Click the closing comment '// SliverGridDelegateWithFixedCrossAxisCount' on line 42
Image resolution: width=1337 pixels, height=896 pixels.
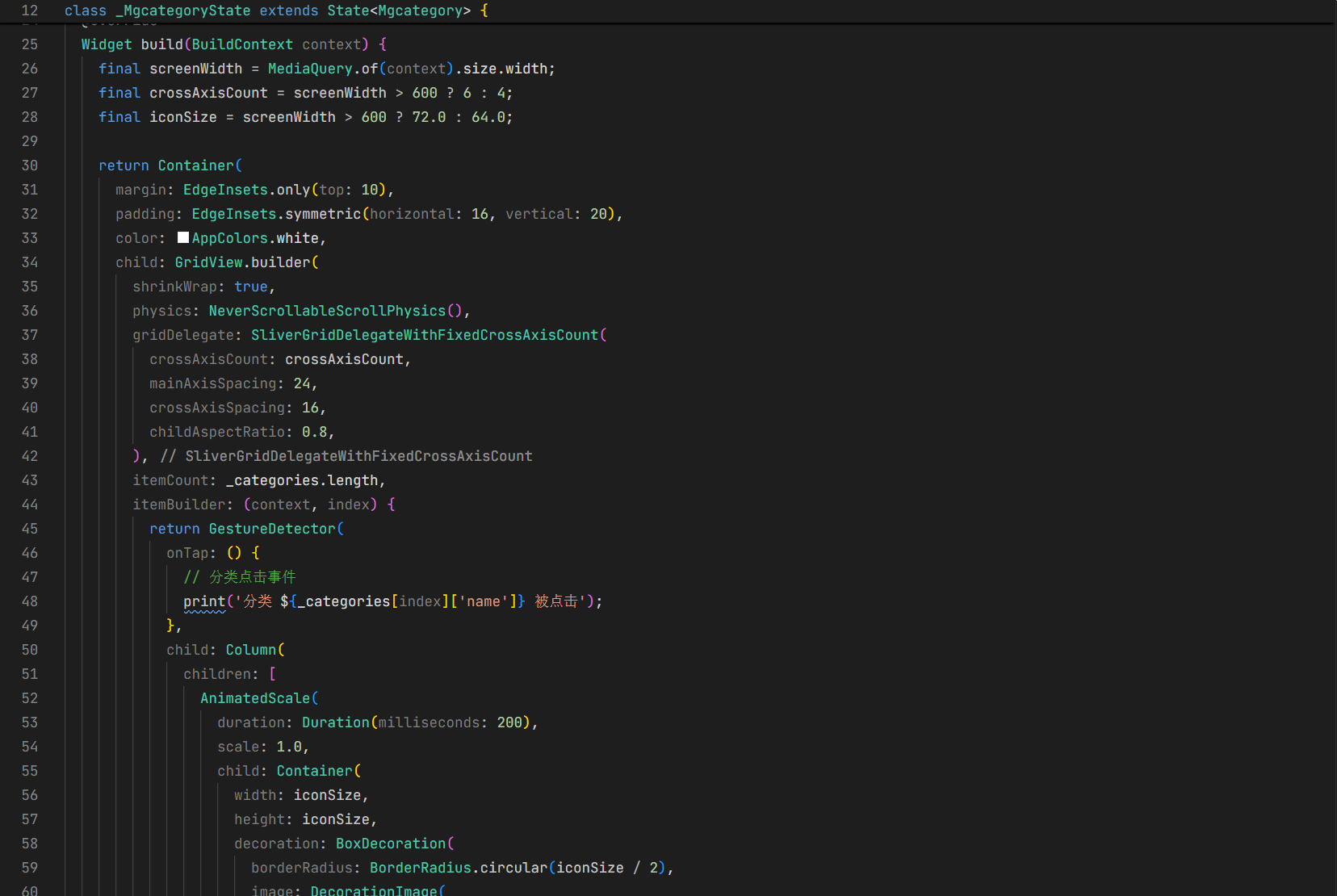tap(346, 456)
